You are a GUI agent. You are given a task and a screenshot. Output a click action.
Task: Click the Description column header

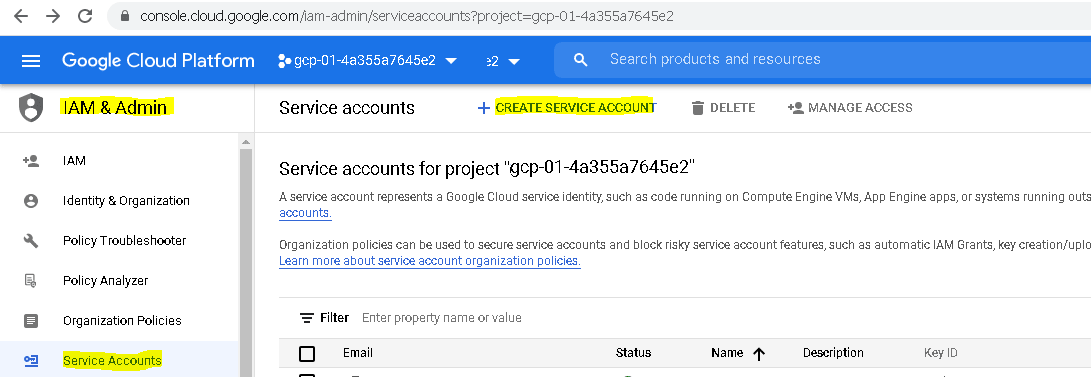pos(833,353)
